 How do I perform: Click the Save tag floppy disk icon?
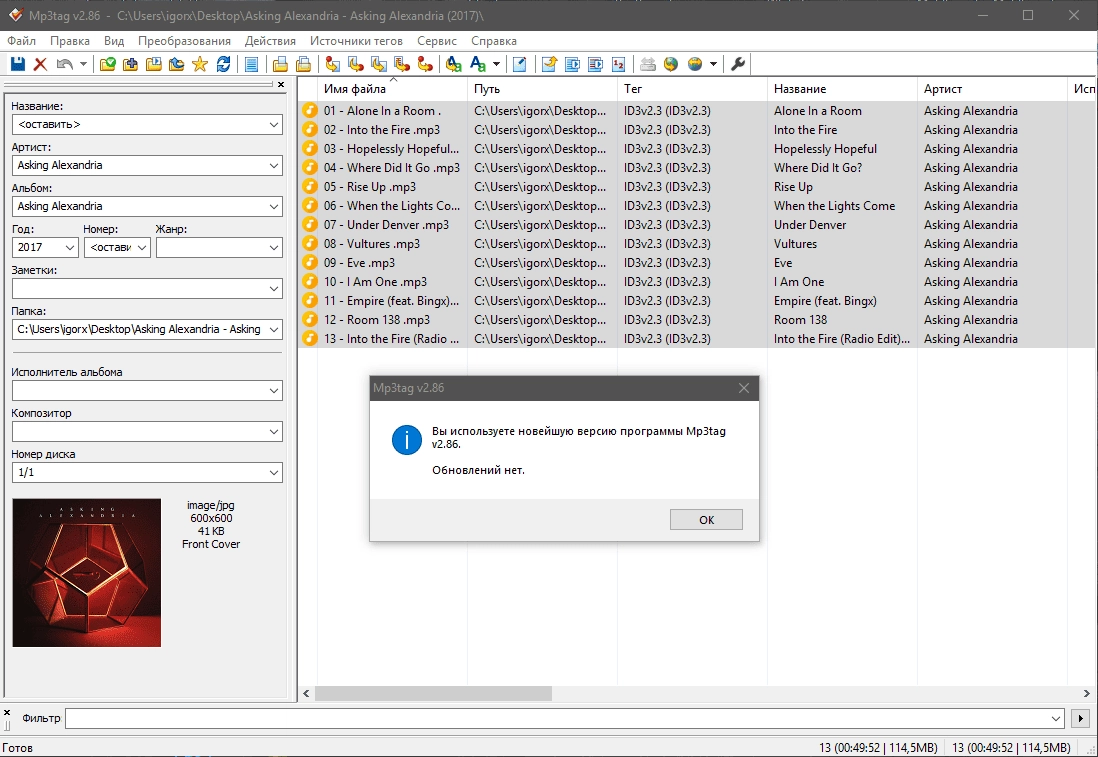18,64
